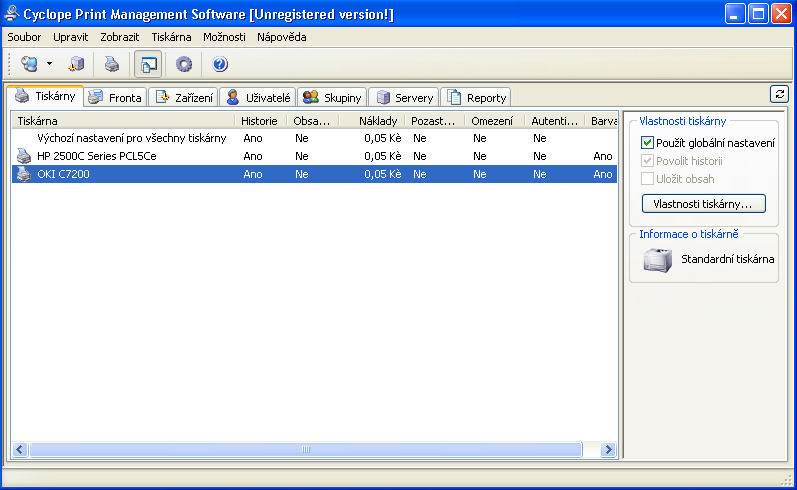Select the HP 2500C Series PCL5Ce row
This screenshot has height=490, width=797.
pyautogui.click(x=314, y=156)
